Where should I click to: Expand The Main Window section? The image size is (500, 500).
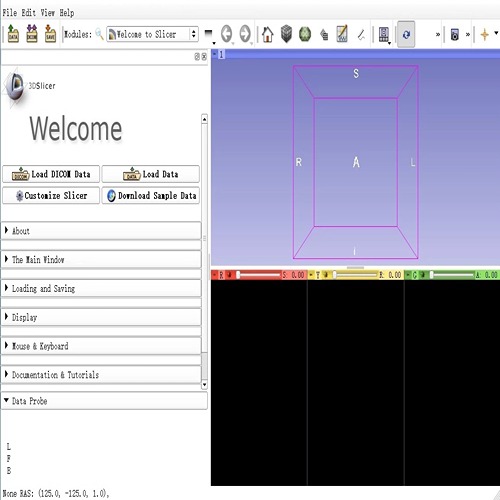click(101, 259)
